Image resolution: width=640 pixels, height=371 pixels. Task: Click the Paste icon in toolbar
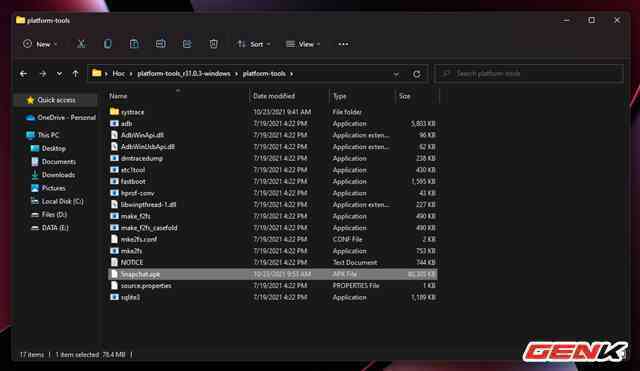134,44
